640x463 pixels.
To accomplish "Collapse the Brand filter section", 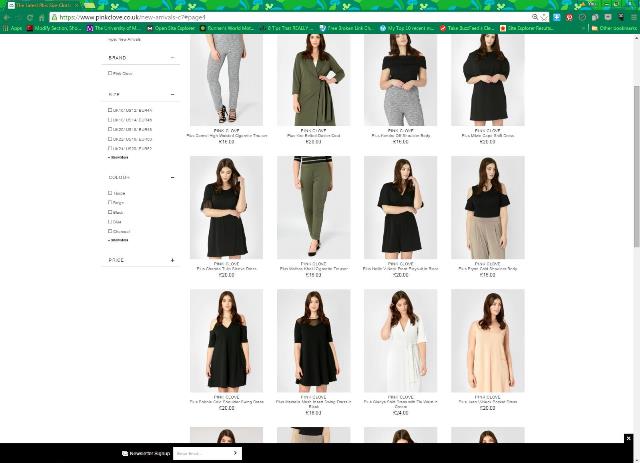I will tap(173, 58).
